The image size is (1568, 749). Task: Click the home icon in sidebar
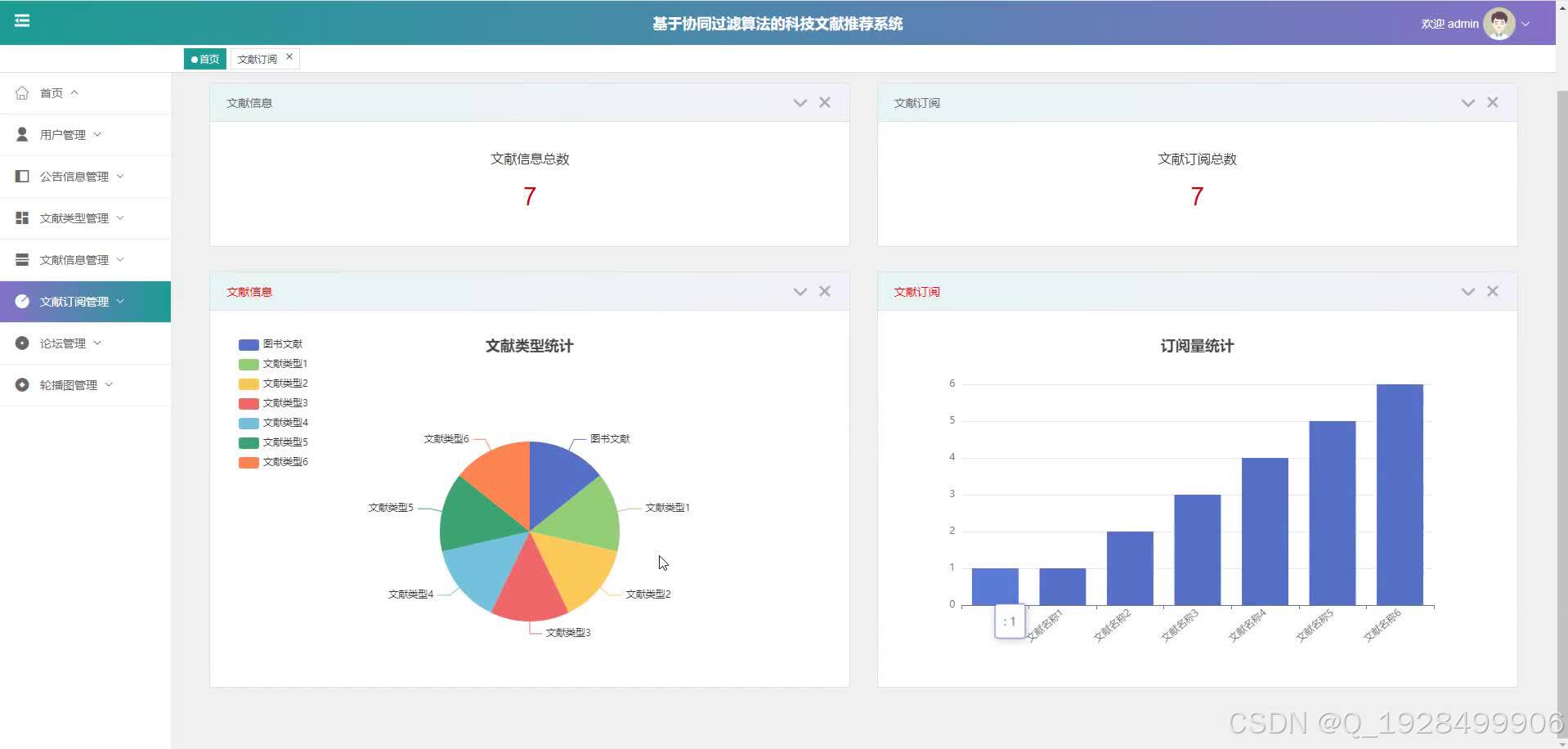[x=22, y=92]
